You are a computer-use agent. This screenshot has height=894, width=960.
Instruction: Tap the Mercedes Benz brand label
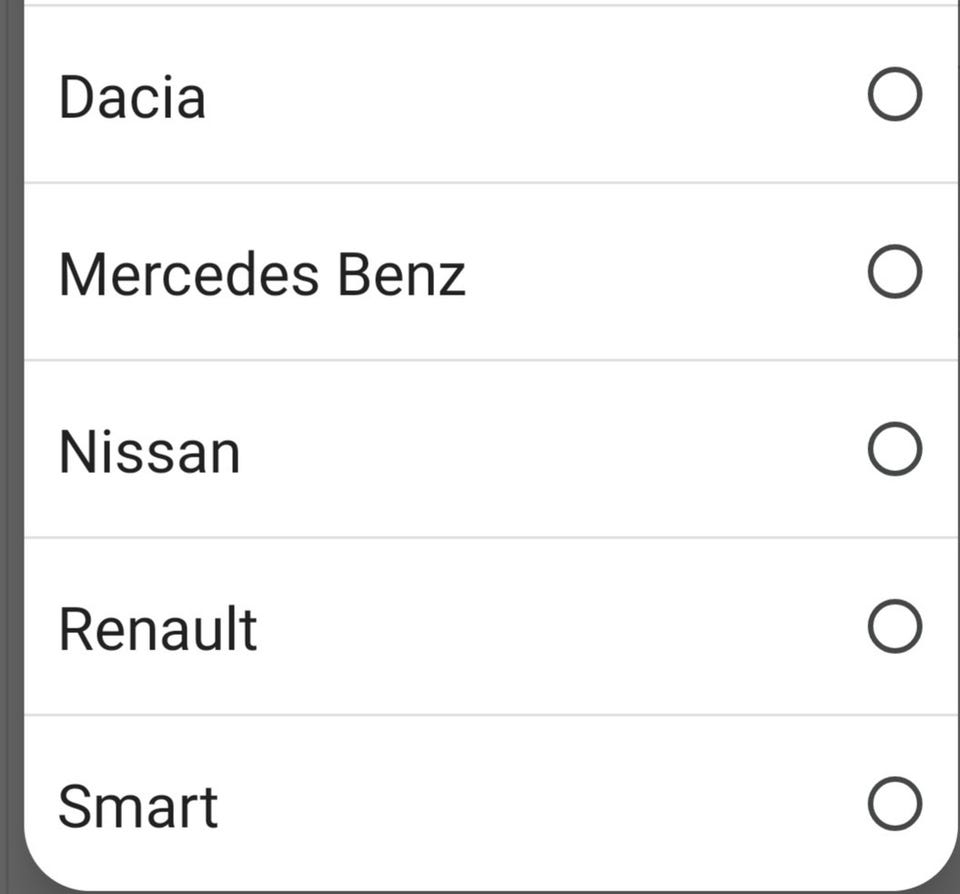coord(262,274)
